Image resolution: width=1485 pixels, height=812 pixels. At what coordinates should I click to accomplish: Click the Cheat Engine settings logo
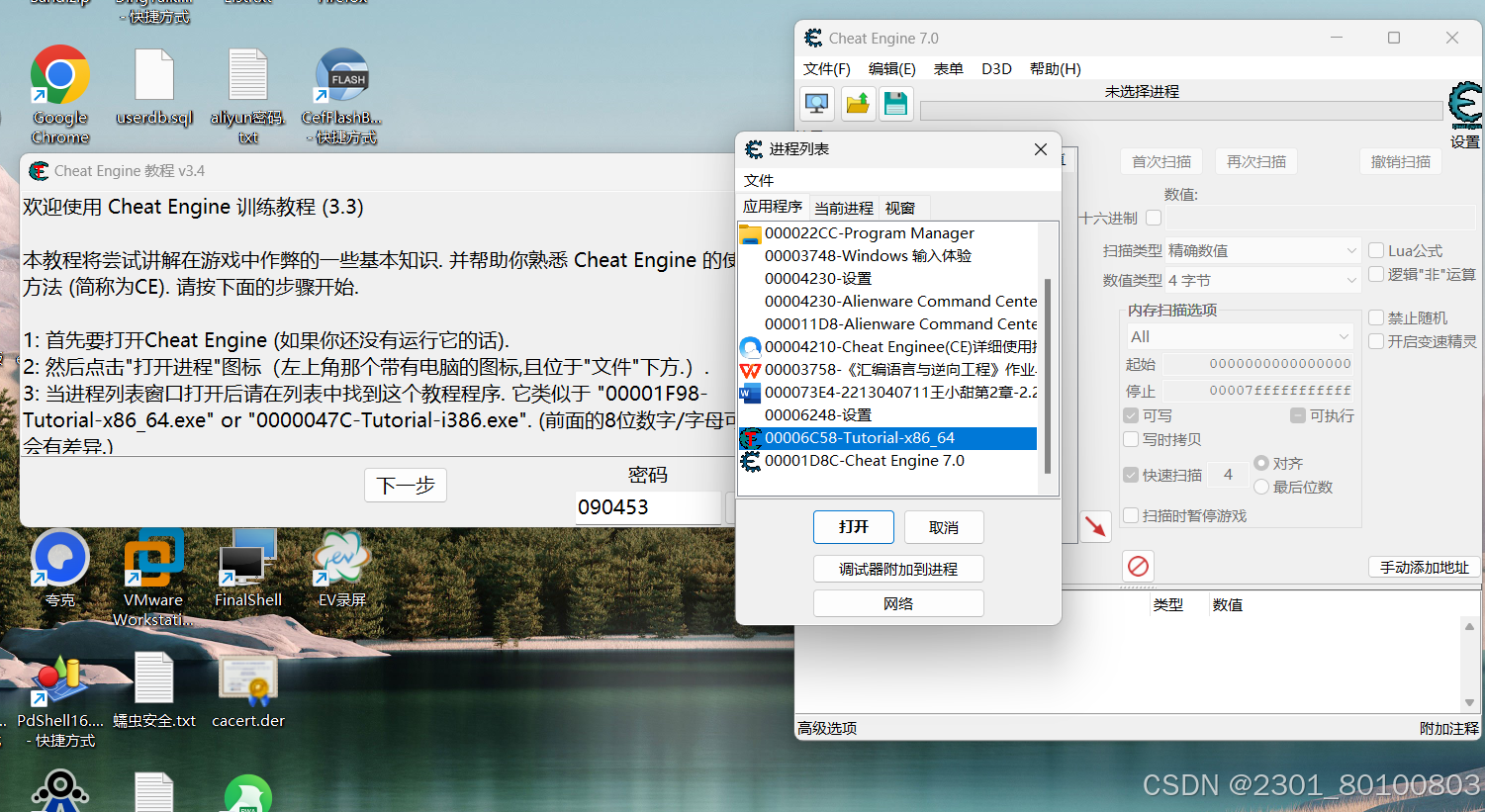pos(1465,107)
